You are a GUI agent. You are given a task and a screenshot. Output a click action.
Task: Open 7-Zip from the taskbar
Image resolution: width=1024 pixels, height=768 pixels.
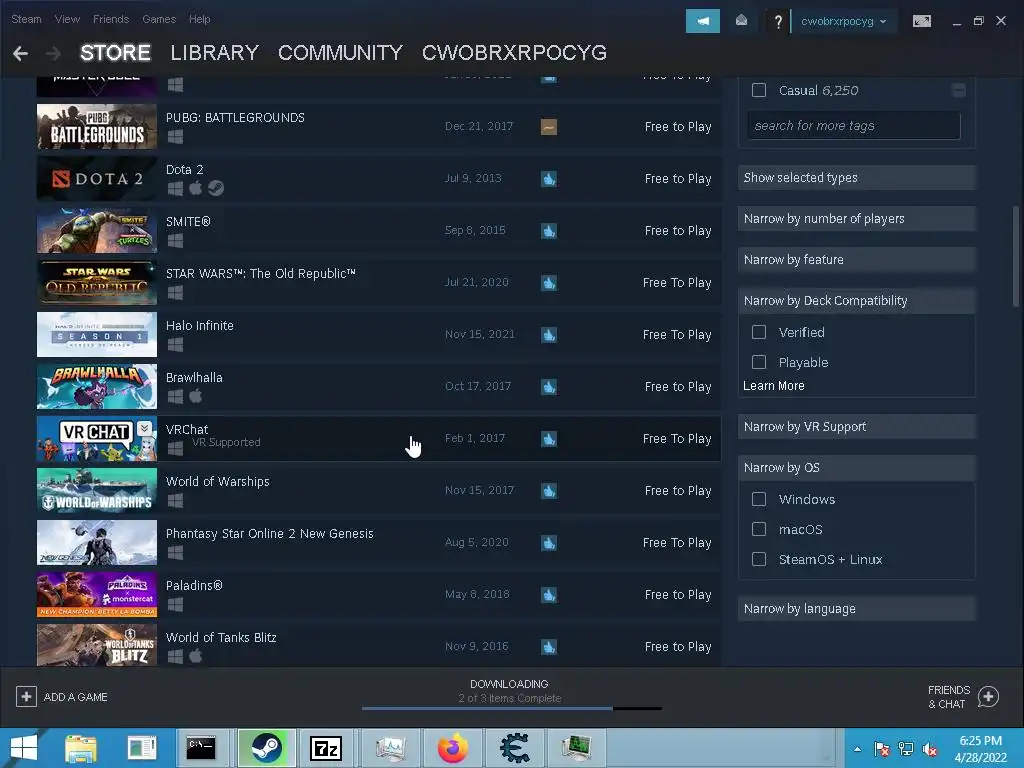pos(326,748)
